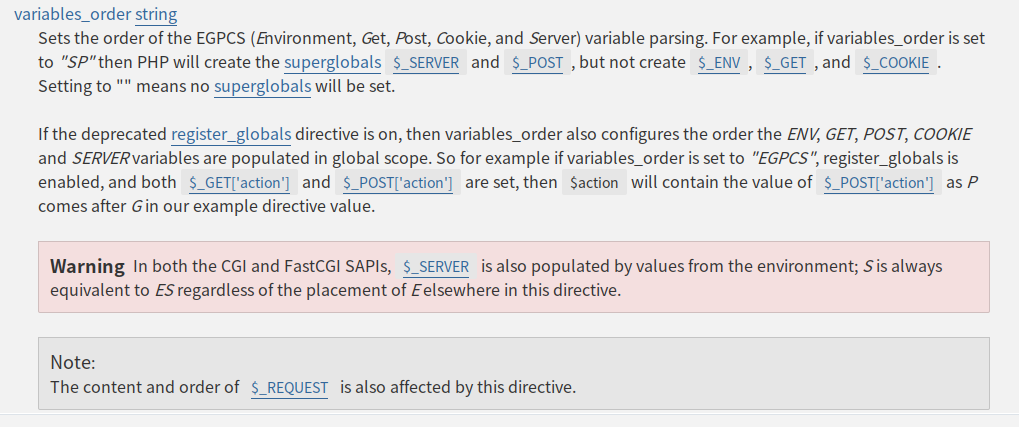Click the italic "SP" example value
This screenshot has width=1019, height=427.
tap(77, 63)
